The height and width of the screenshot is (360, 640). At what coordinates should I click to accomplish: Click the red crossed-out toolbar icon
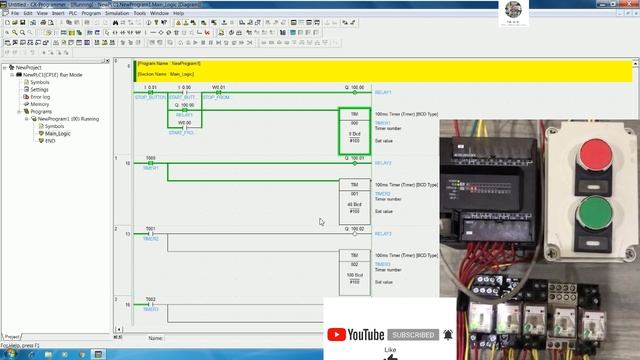pyautogui.click(x=208, y=32)
